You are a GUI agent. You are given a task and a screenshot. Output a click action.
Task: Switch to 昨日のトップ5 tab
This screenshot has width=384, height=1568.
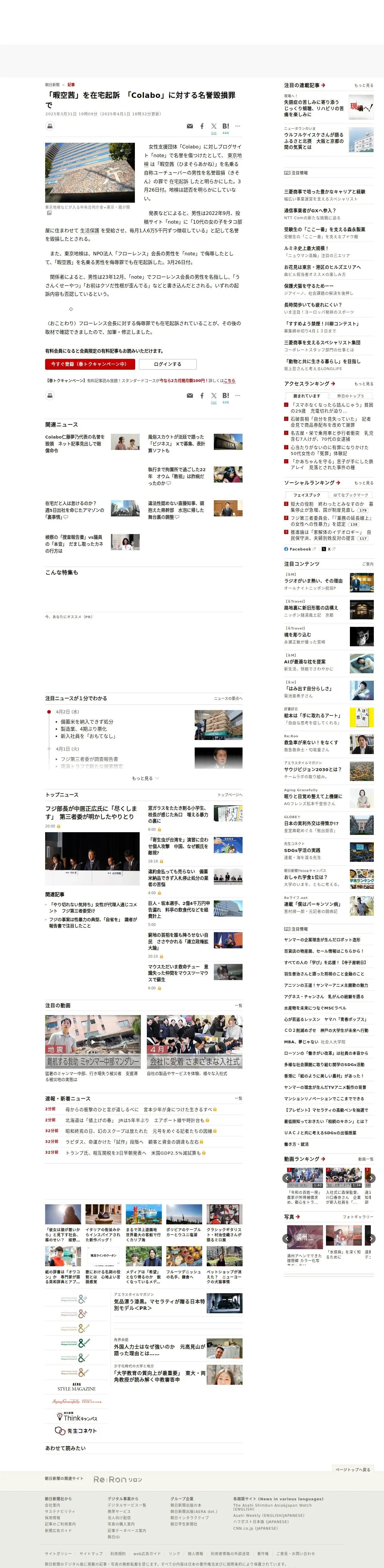(351, 396)
